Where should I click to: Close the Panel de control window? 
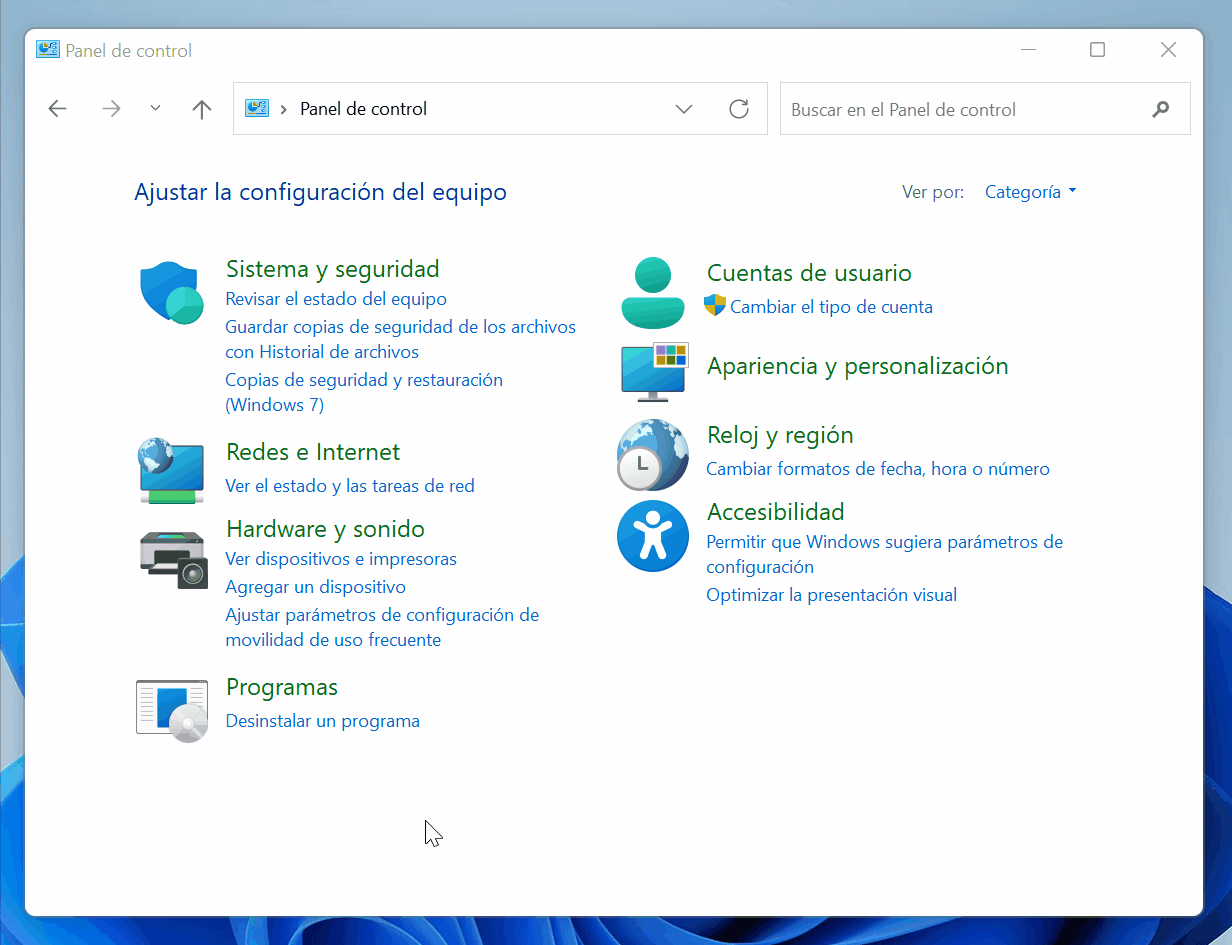click(1168, 50)
